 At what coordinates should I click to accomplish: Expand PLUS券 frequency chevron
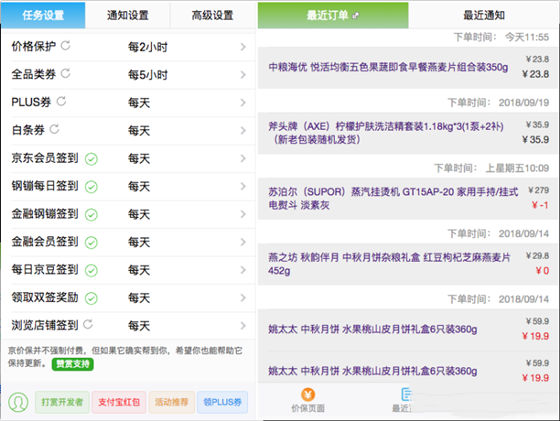[243, 102]
